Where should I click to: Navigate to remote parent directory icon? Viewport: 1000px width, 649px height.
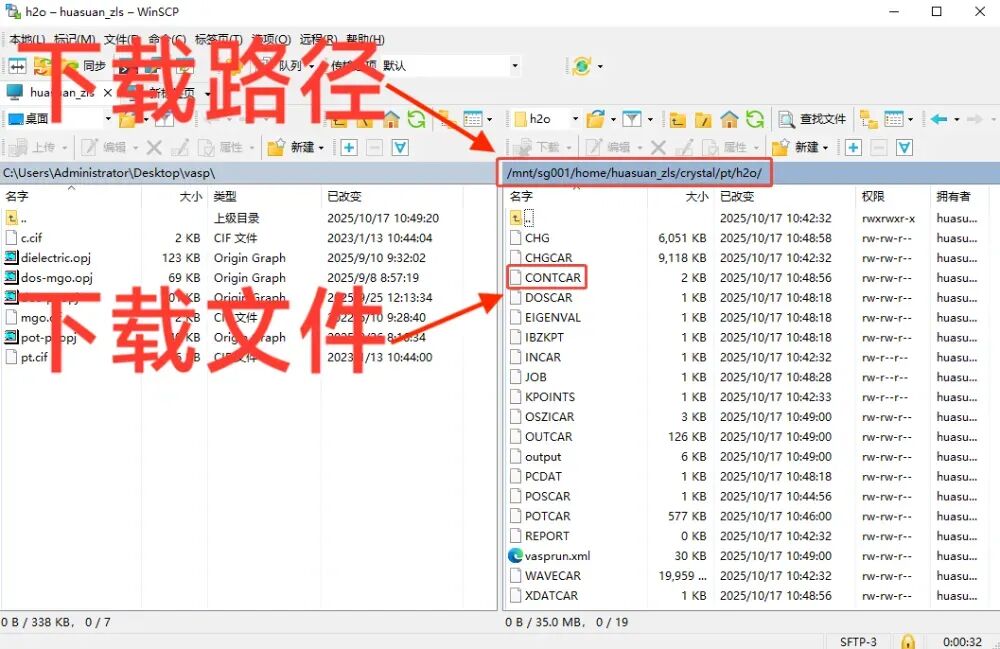(x=678, y=119)
